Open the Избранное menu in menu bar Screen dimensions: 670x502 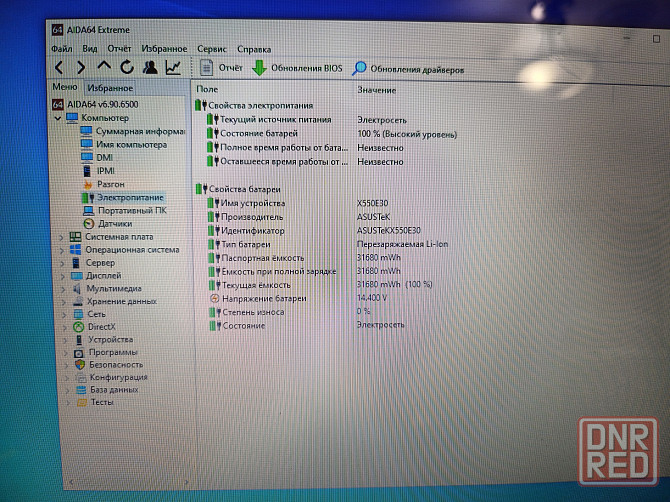coord(164,49)
